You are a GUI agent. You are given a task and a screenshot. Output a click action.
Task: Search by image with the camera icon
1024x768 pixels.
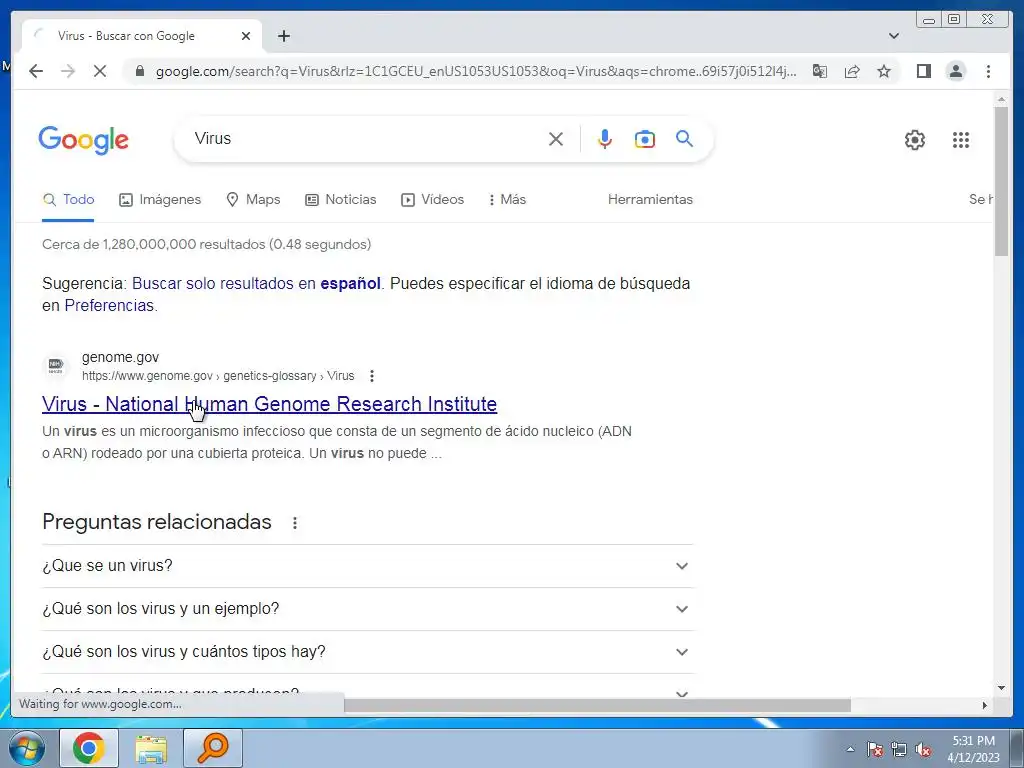pyautogui.click(x=645, y=139)
